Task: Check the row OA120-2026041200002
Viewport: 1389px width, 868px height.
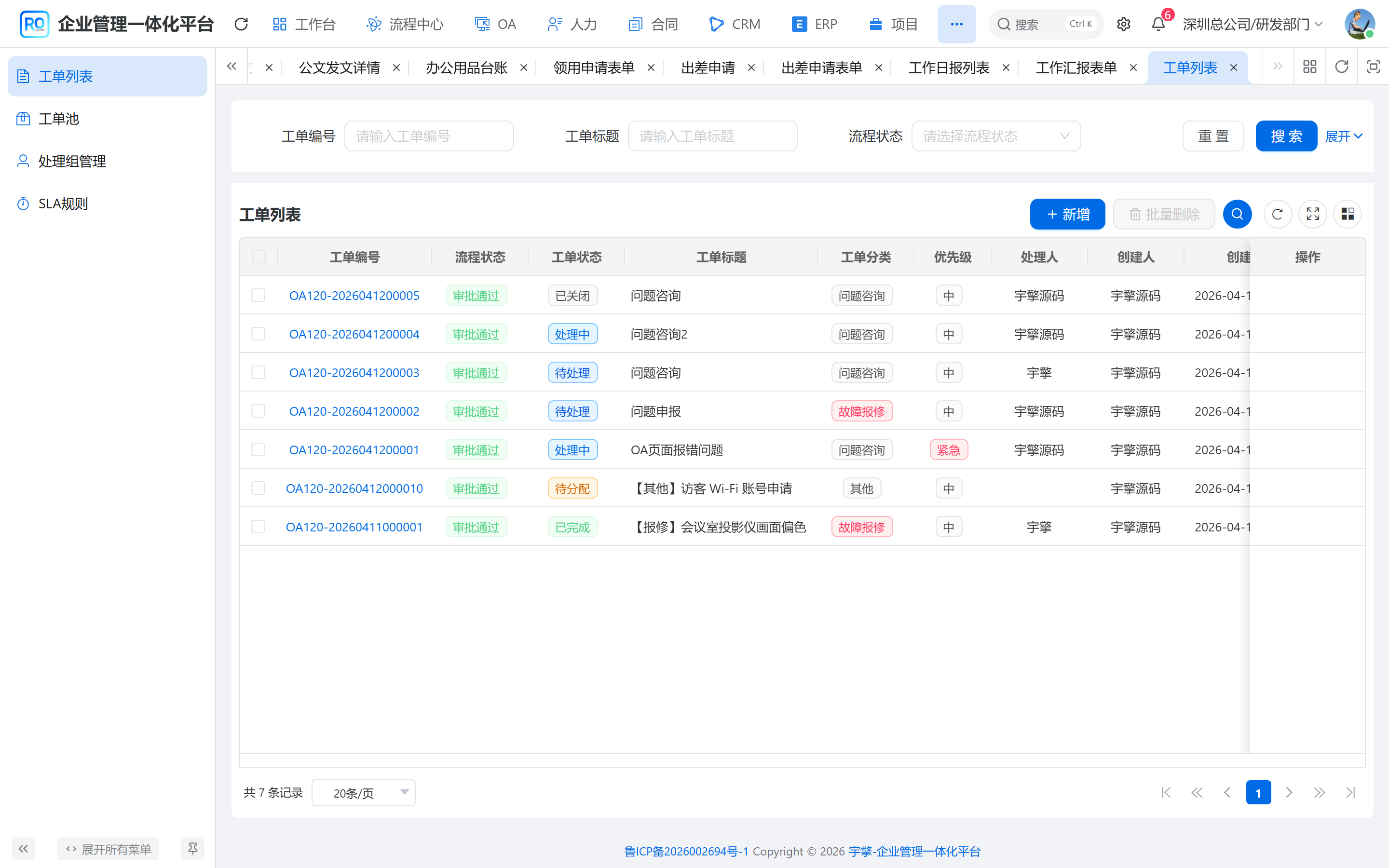Action: [259, 411]
